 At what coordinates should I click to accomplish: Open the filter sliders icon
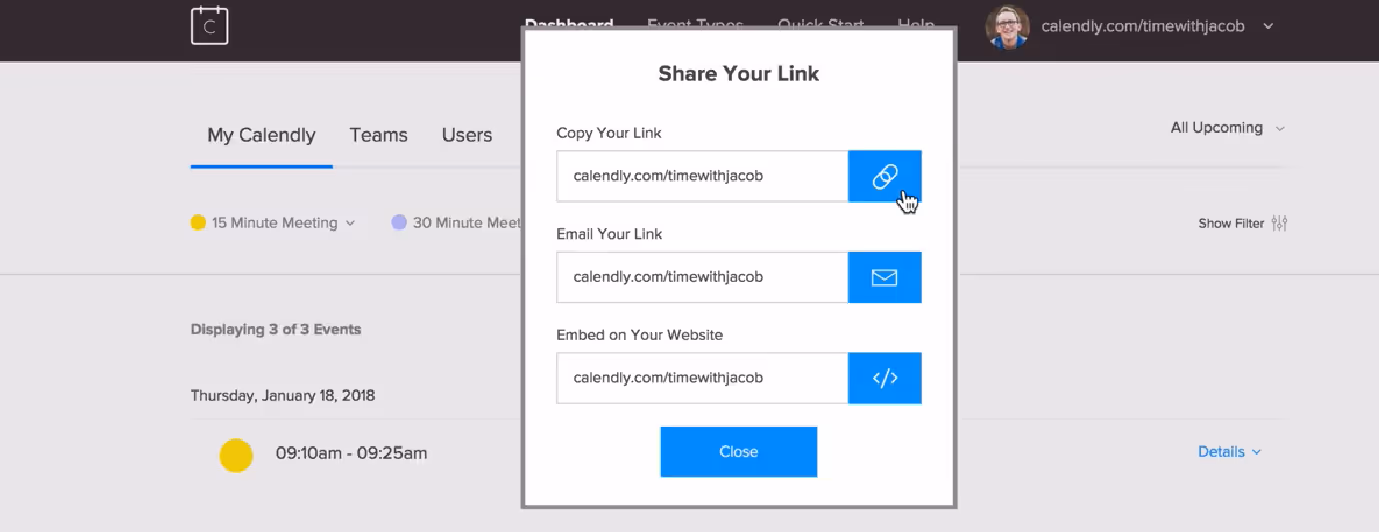coord(1279,223)
